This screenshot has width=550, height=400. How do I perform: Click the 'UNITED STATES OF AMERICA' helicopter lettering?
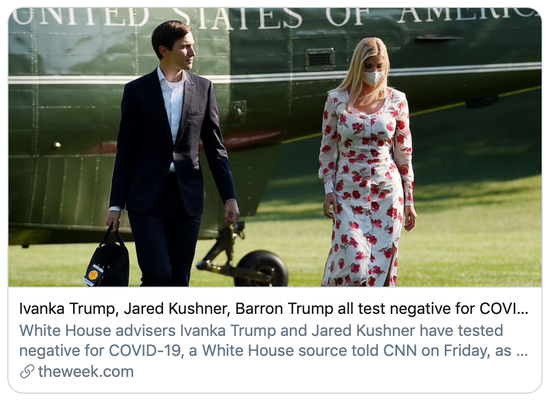(x=277, y=17)
